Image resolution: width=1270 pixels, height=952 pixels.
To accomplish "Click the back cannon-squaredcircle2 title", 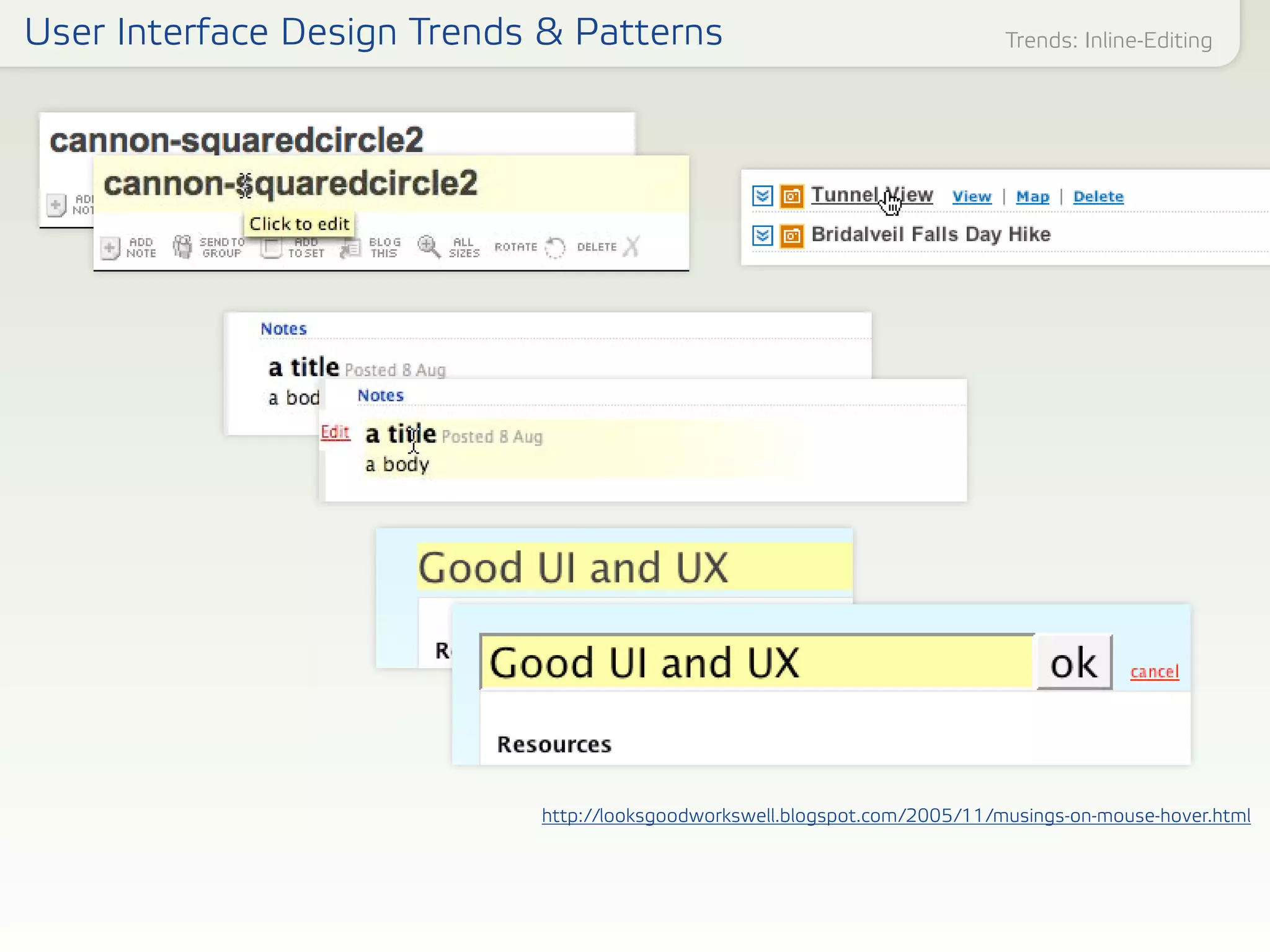I will (236, 139).
